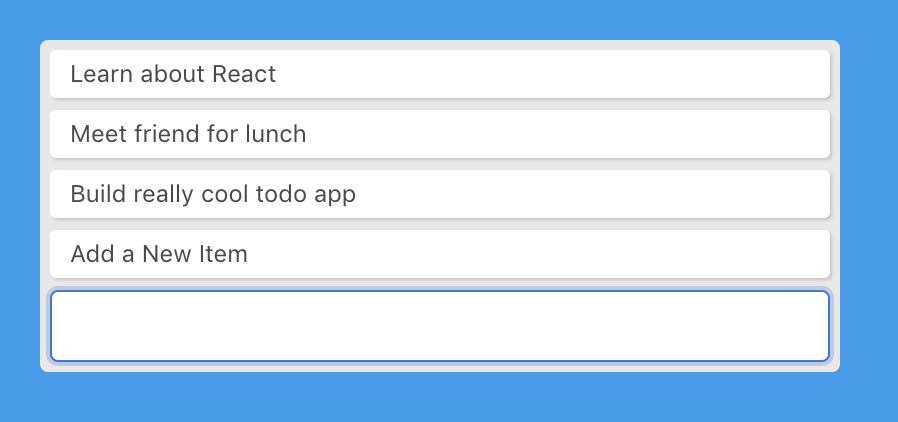Click the word 'React' in first todo

click(244, 74)
